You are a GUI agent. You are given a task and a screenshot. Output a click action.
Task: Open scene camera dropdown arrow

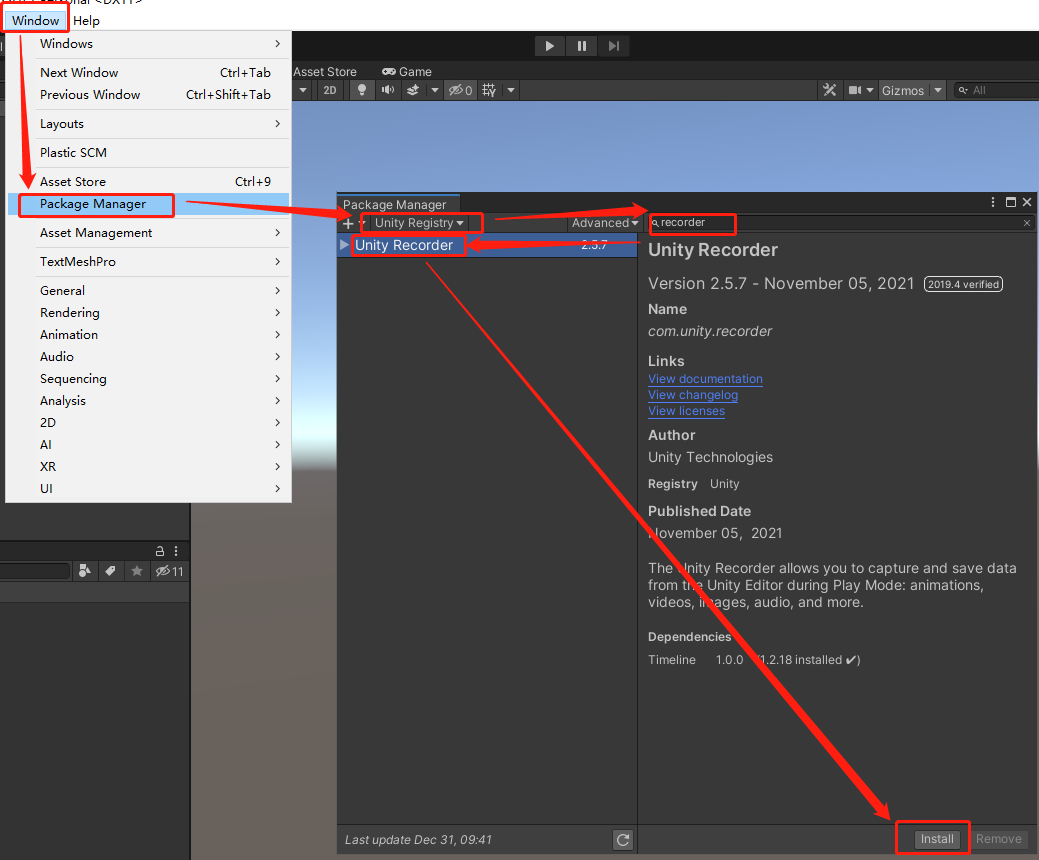[870, 90]
